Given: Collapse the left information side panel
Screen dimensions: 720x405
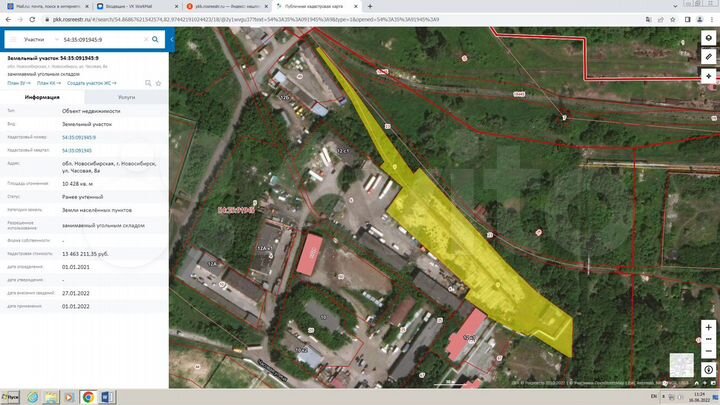Looking at the screenshot, I should tap(172, 40).
